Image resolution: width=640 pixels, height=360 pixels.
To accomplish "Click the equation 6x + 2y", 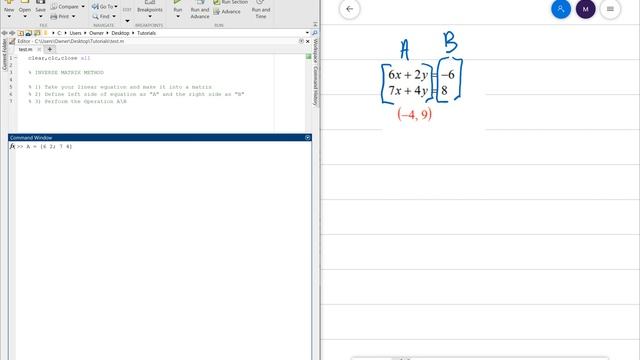I will tap(408, 75).
